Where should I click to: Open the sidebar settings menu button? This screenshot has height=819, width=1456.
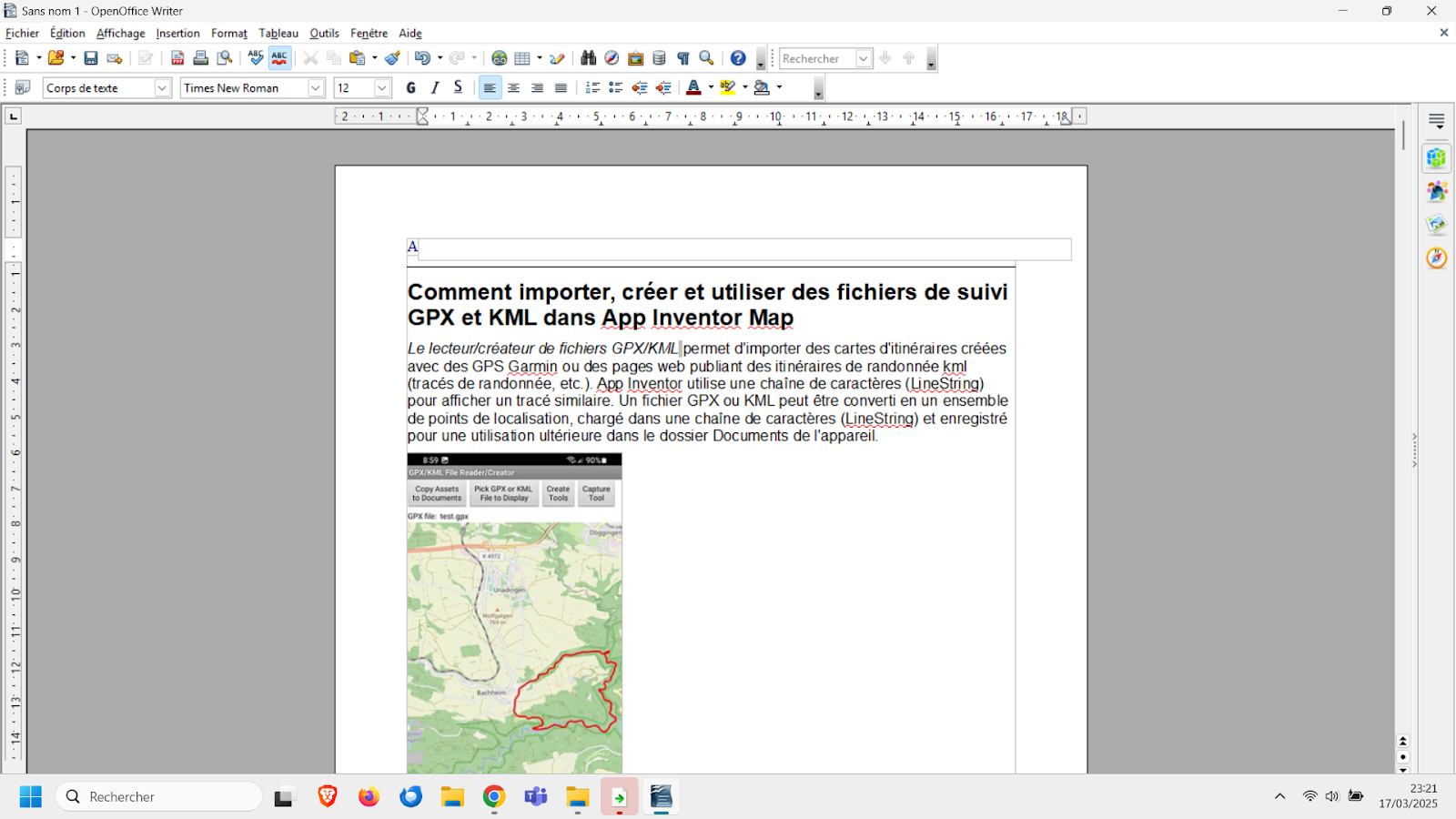tap(1437, 121)
